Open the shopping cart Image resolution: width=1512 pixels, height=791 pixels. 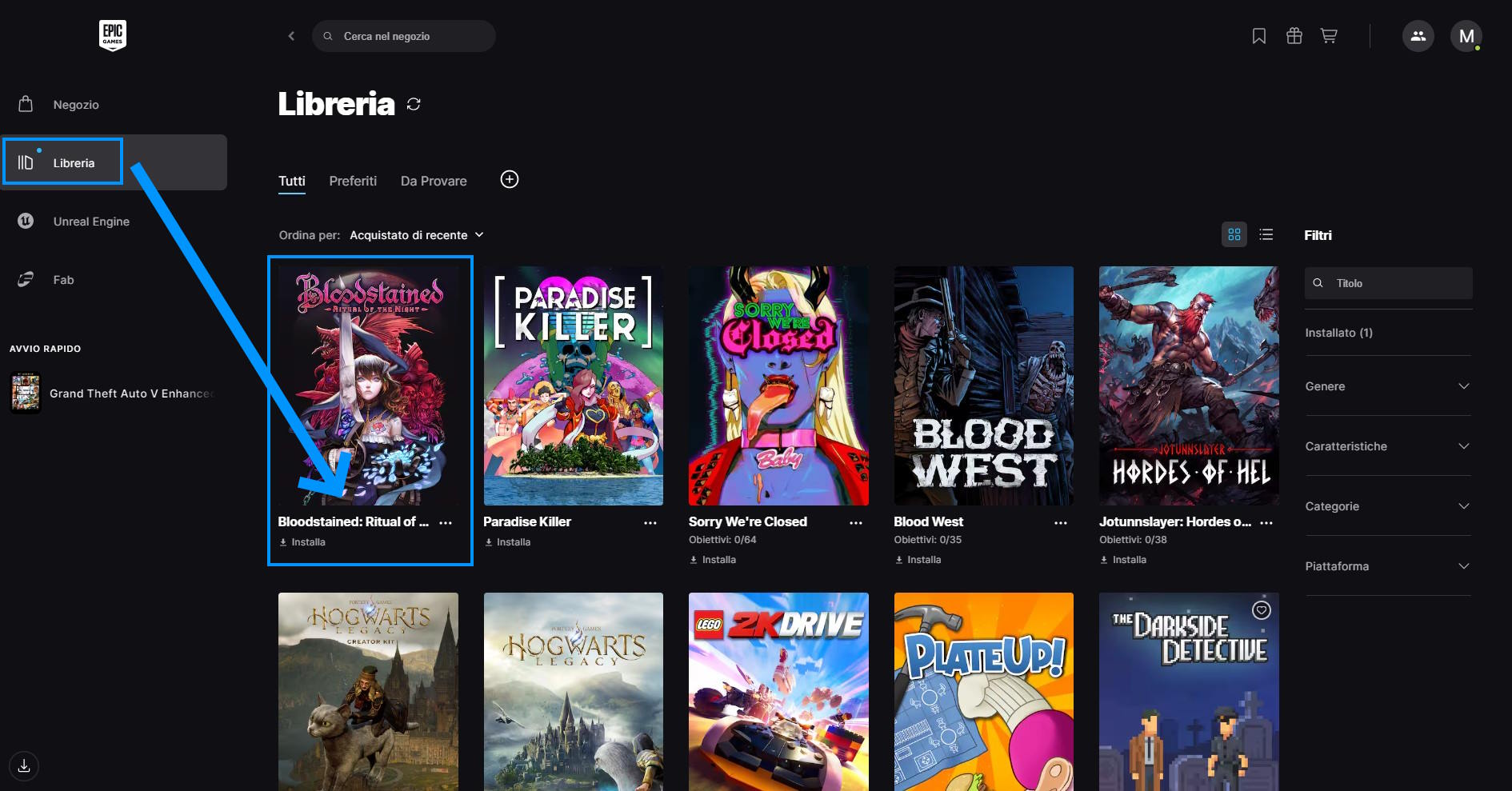click(1329, 36)
